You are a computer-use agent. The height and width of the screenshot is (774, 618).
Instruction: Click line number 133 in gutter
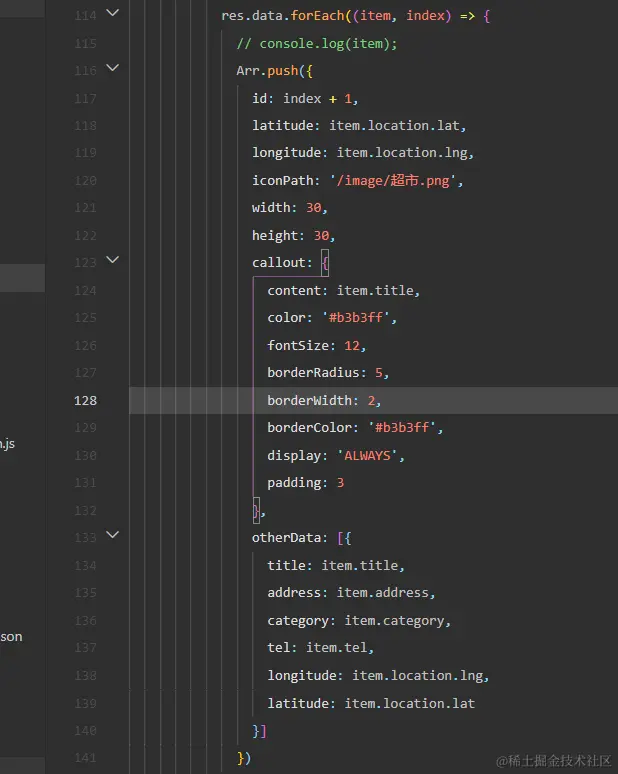pyautogui.click(x=85, y=538)
